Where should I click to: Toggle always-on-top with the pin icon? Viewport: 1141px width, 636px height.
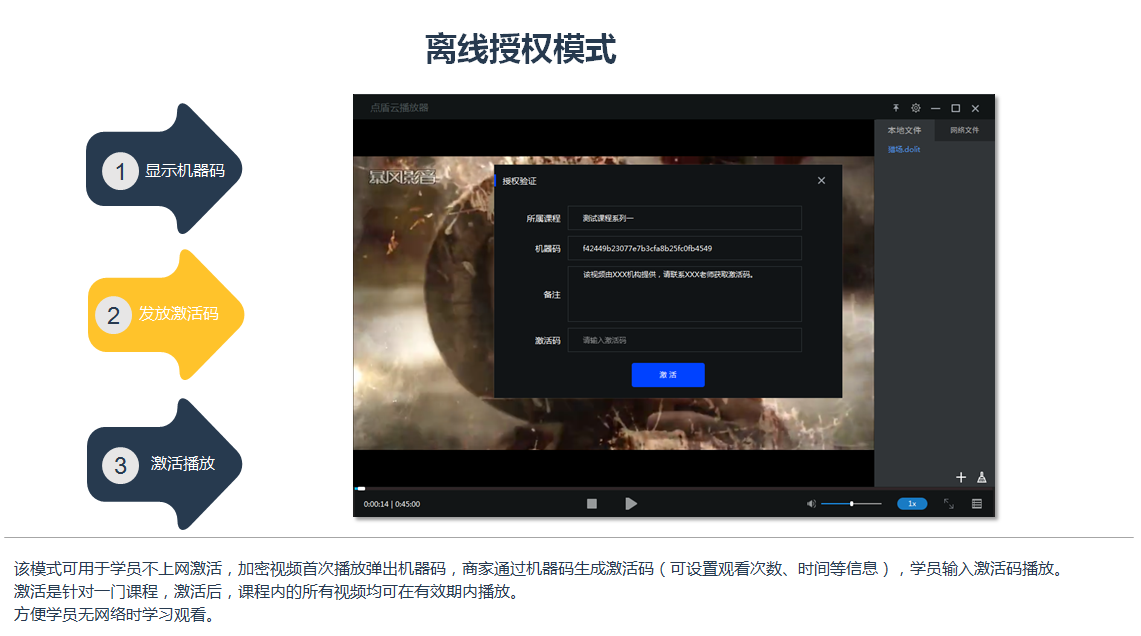pos(897,108)
